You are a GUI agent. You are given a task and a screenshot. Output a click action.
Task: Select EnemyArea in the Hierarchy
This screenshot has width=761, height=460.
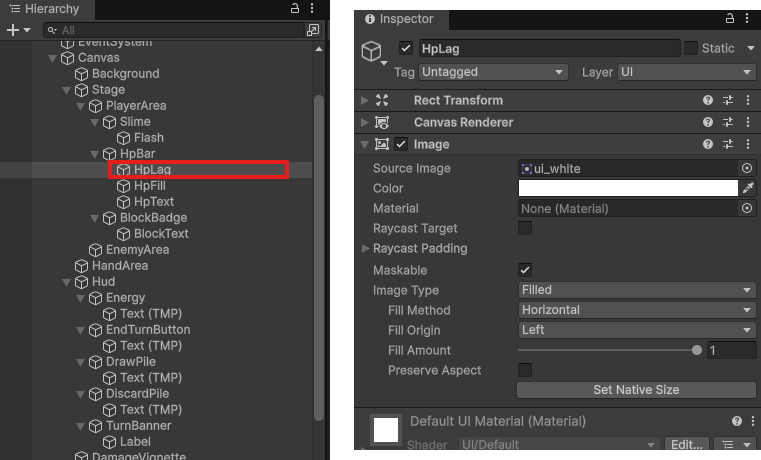[x=137, y=250]
